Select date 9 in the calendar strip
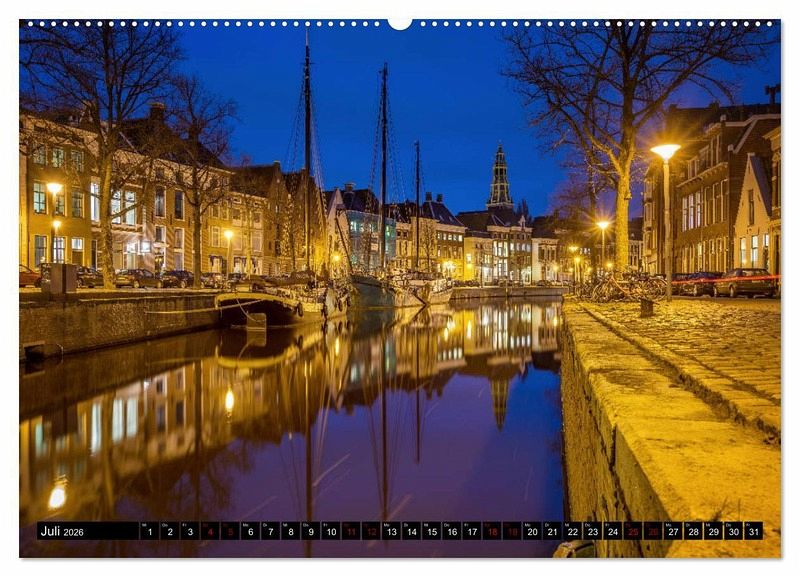Image resolution: width=800 pixels, height=577 pixels. (311, 531)
